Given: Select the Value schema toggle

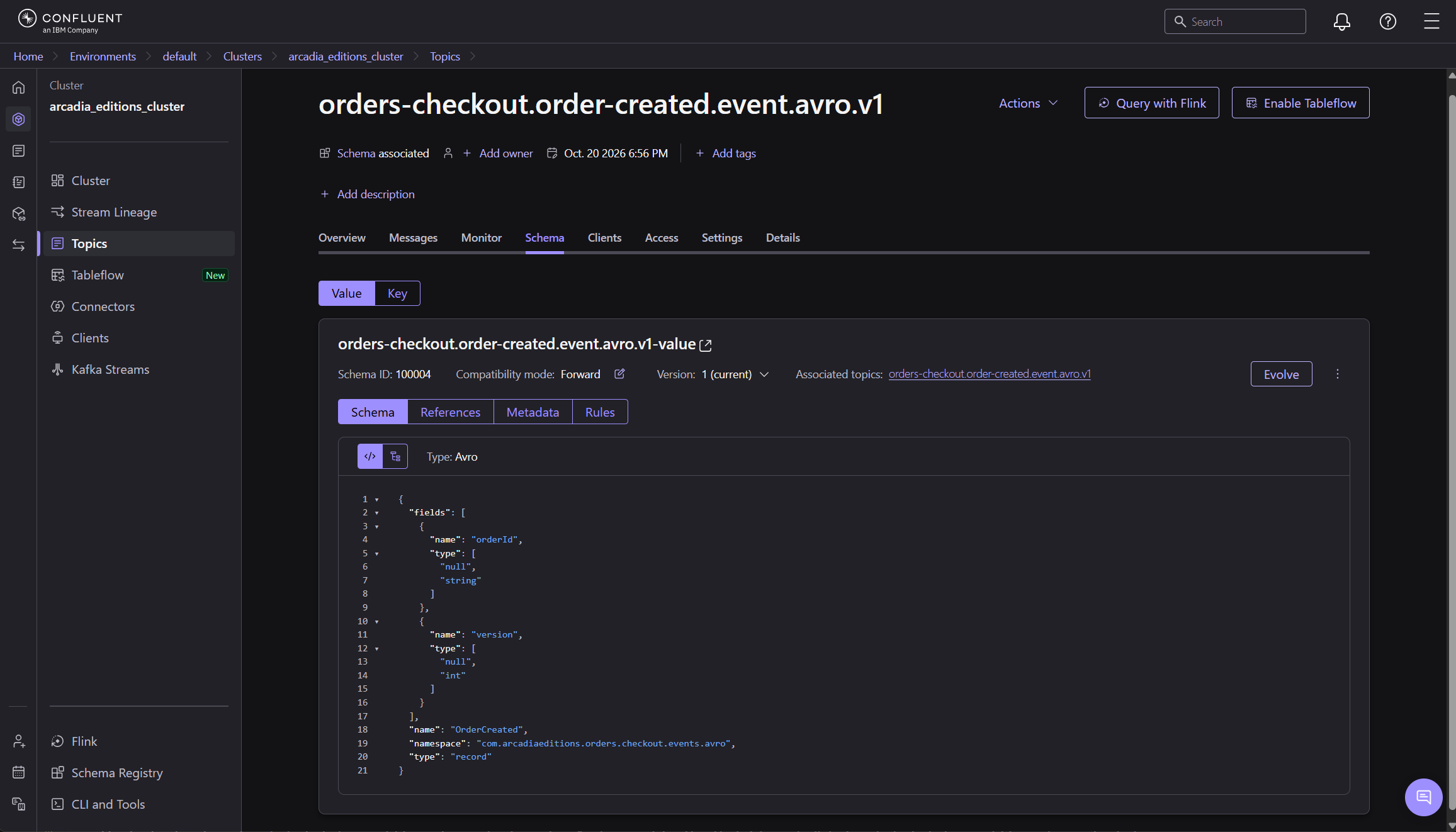Looking at the screenshot, I should [347, 293].
